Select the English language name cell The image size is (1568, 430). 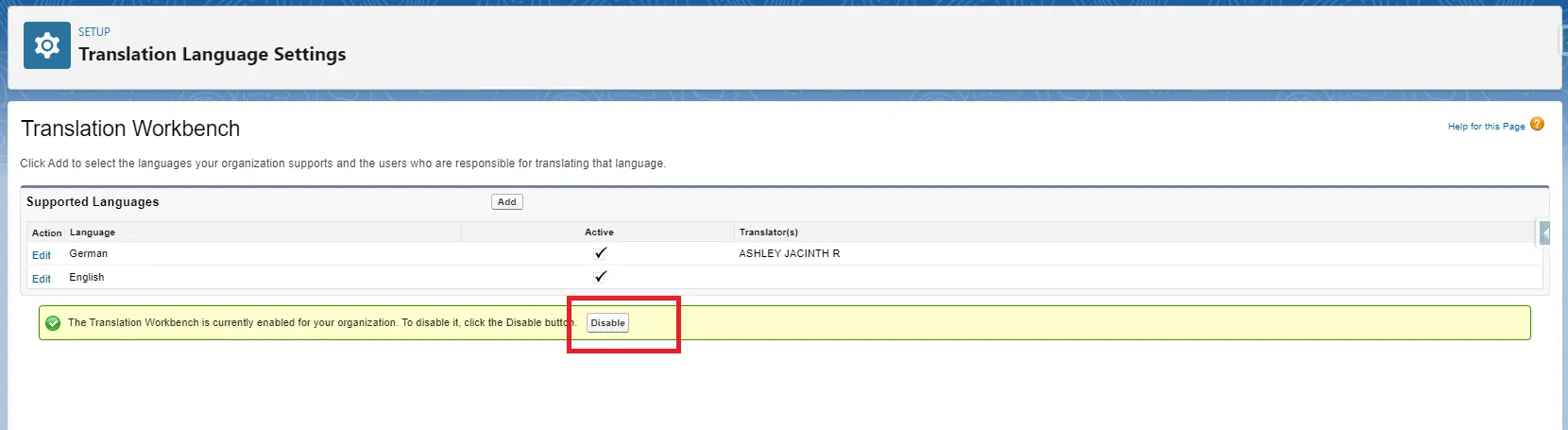(87, 278)
